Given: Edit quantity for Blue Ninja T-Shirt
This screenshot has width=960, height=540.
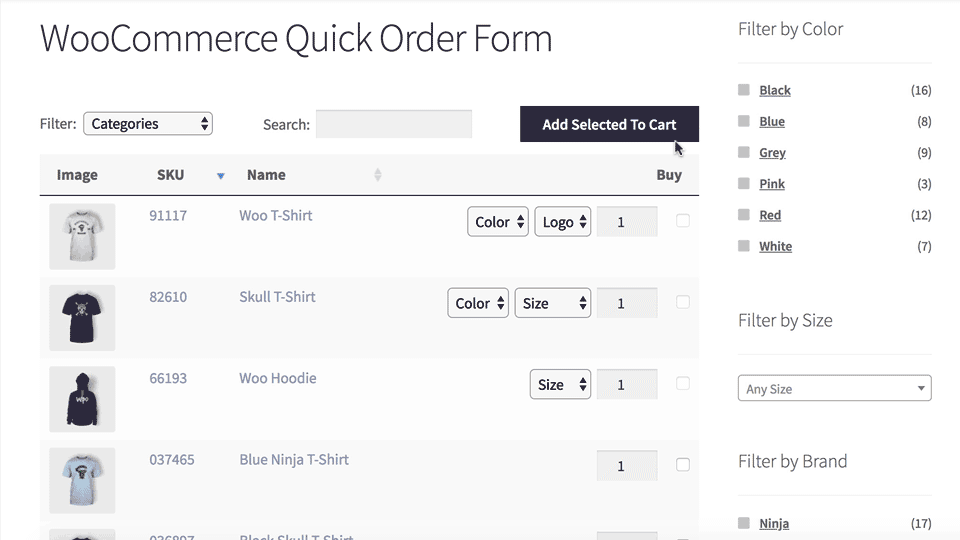Looking at the screenshot, I should click(x=627, y=466).
